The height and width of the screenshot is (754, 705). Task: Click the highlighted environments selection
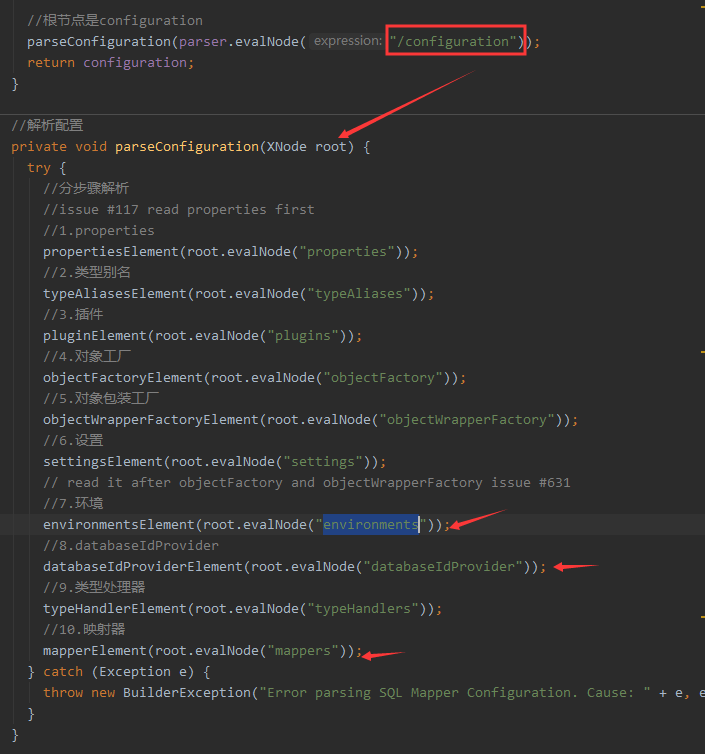pos(371,525)
